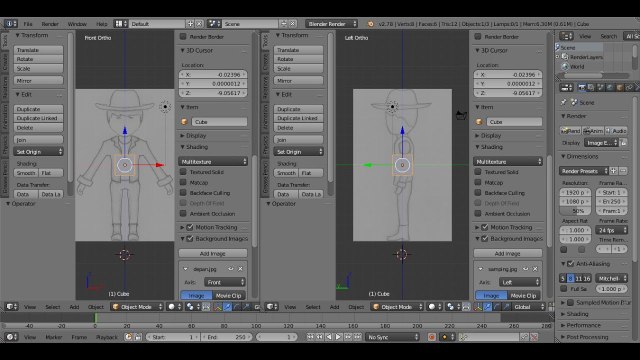Open the Axis Left dropdown
This screenshot has height=360, width=640.
click(520, 282)
